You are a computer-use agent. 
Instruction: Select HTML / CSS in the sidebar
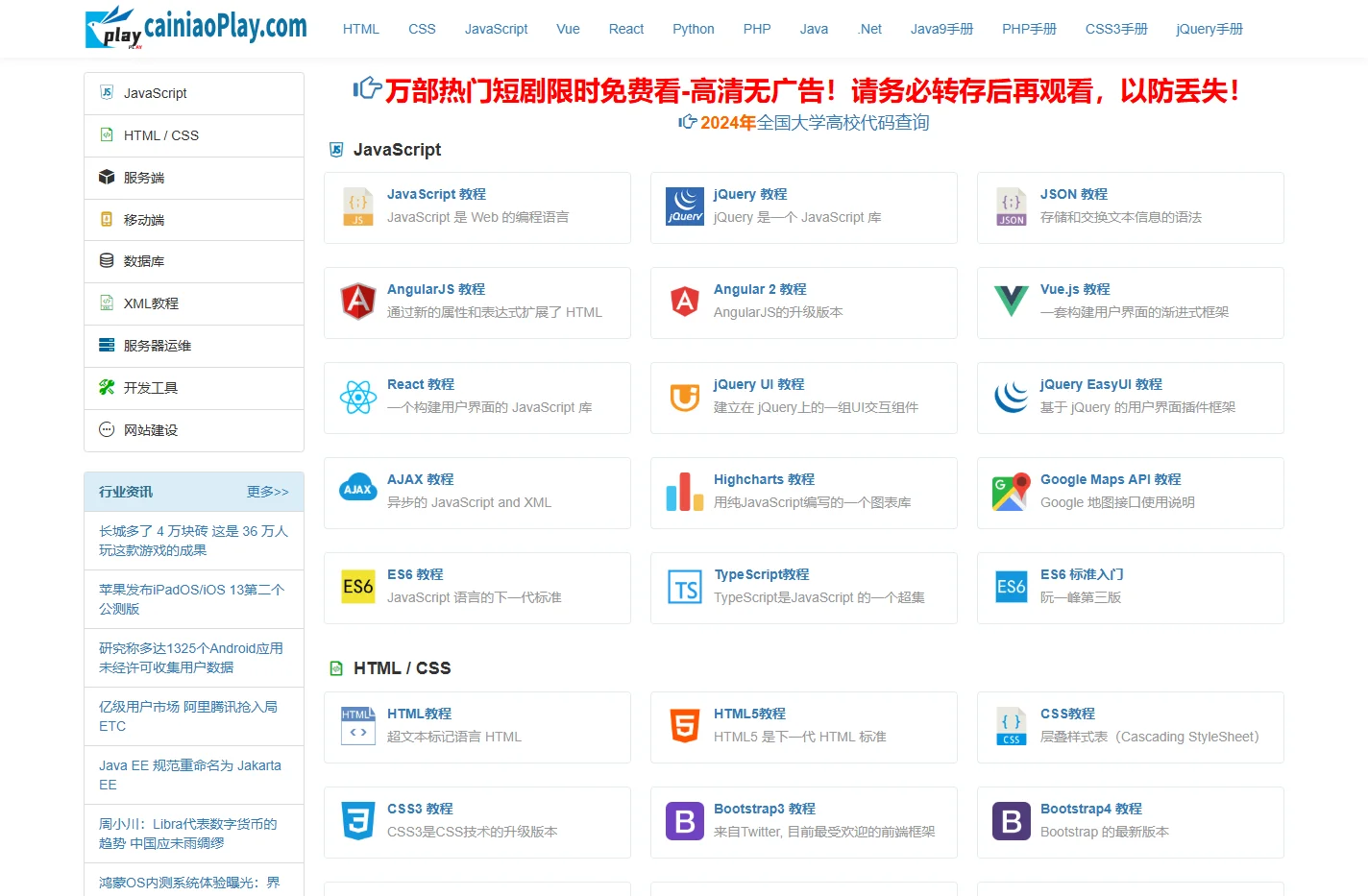coord(194,135)
